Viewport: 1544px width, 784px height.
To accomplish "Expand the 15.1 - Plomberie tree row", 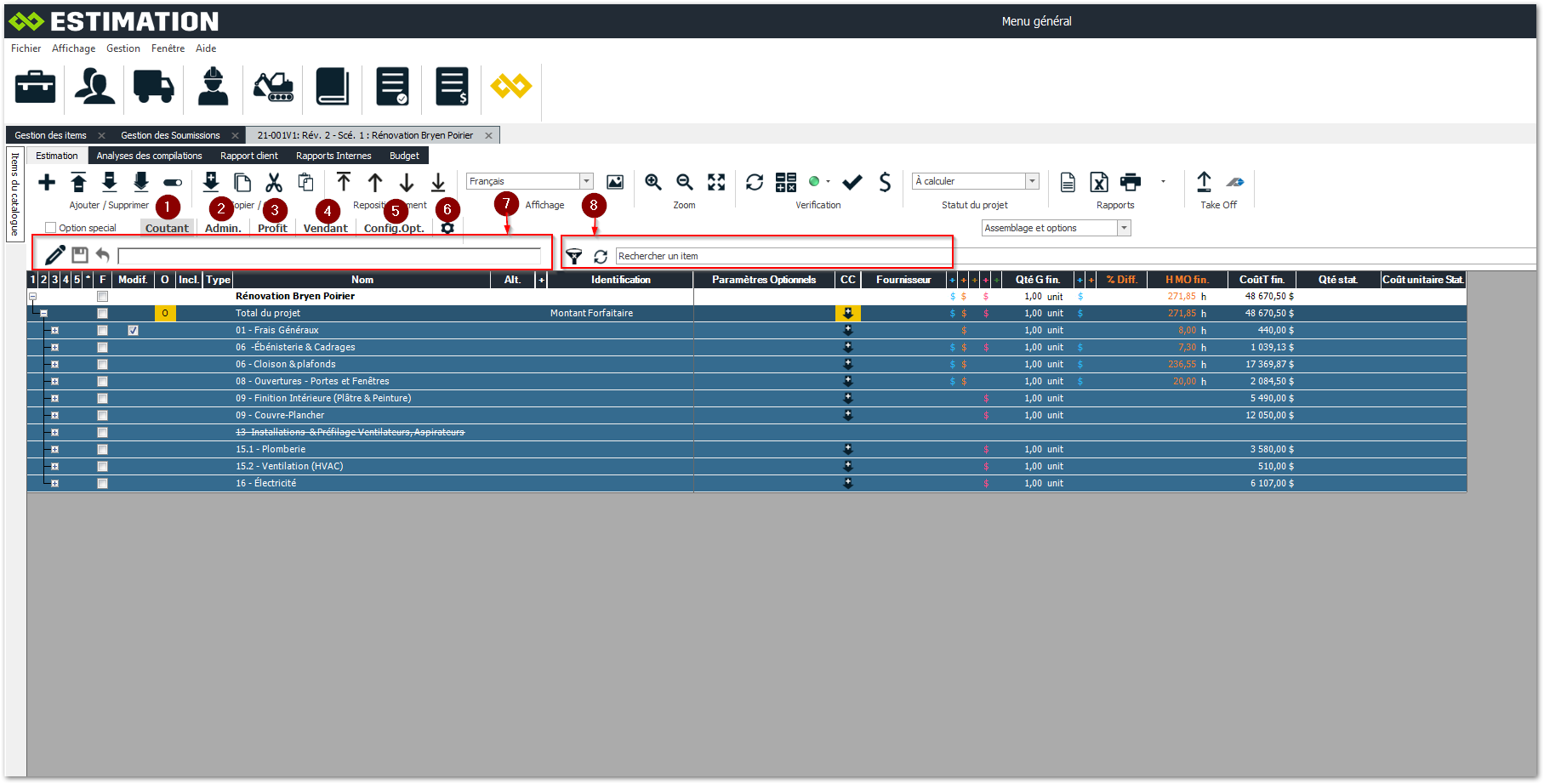I will 54,449.
